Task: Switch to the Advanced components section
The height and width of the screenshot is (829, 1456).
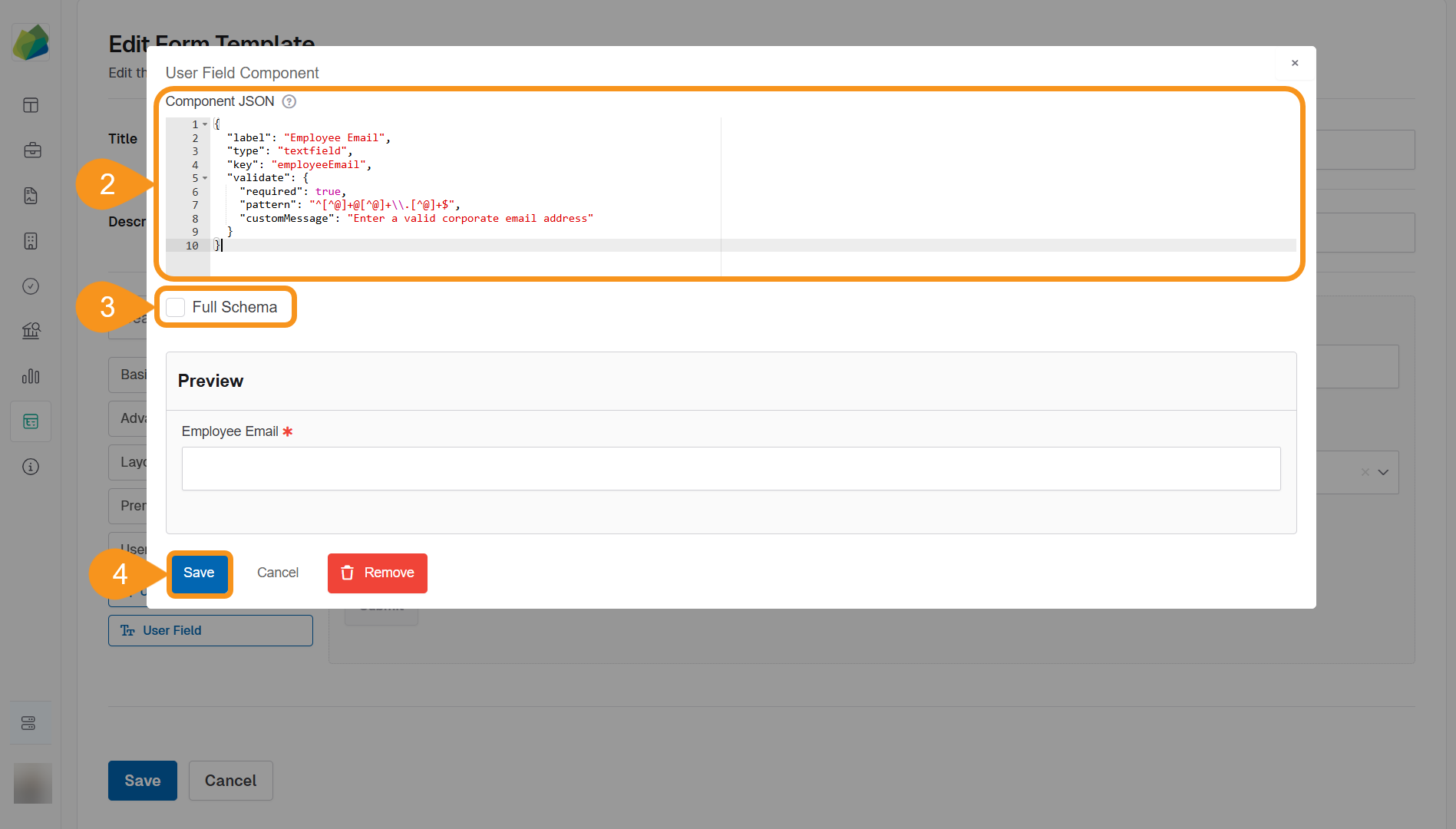Action: (x=135, y=418)
